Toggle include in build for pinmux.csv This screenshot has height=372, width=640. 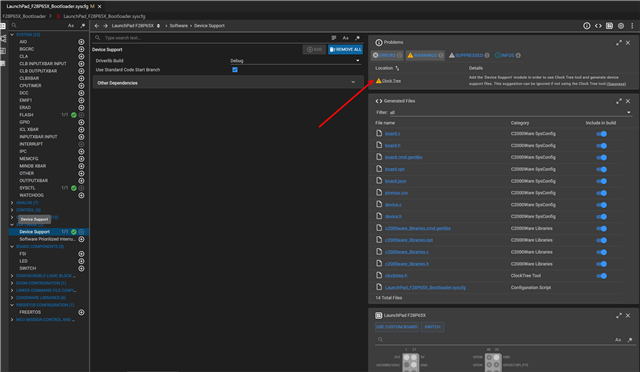(x=602, y=193)
